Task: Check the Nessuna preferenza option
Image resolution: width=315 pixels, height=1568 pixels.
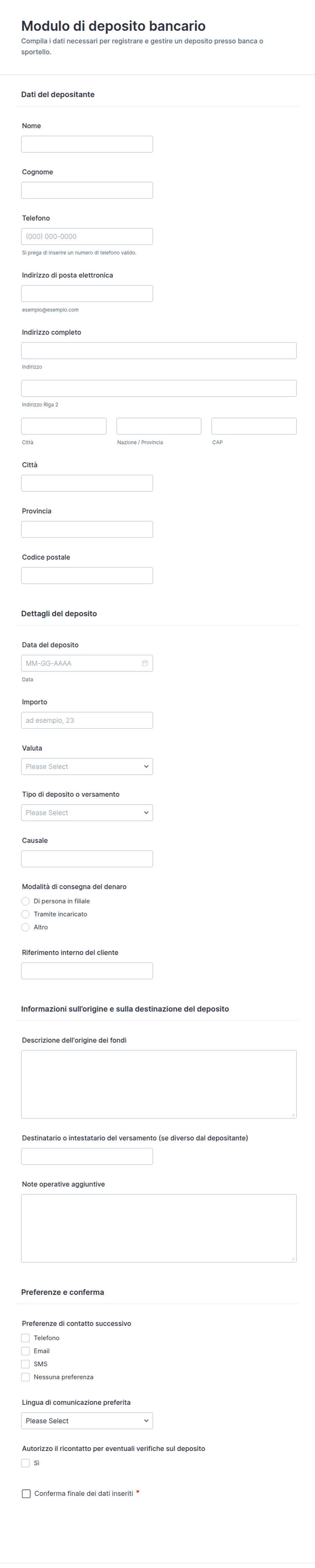Action: click(x=26, y=1377)
